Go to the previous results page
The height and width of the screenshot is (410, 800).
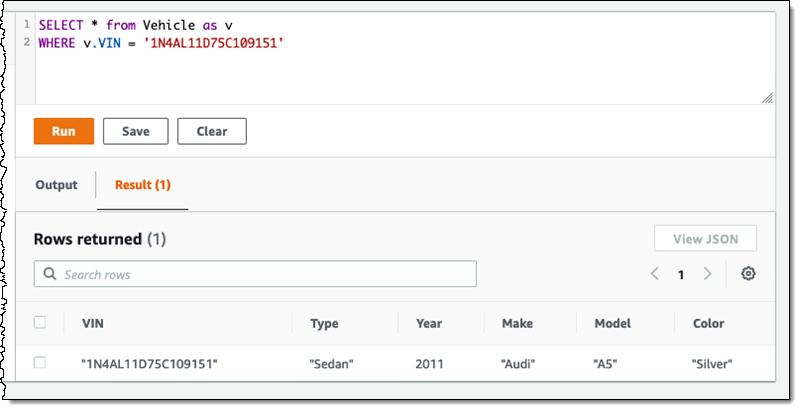[x=655, y=274]
